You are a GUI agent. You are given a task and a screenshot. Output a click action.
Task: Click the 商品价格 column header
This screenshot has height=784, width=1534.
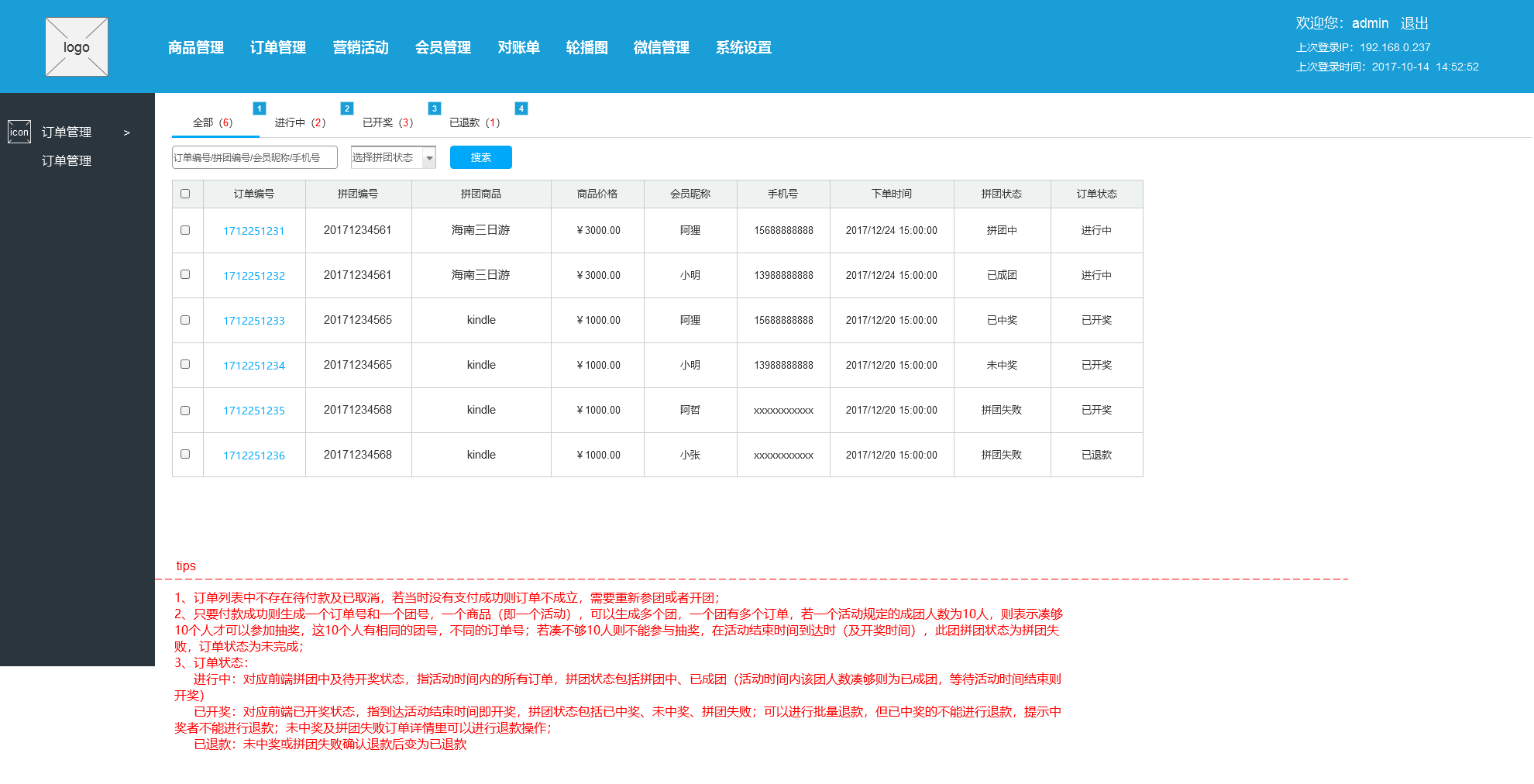point(597,194)
